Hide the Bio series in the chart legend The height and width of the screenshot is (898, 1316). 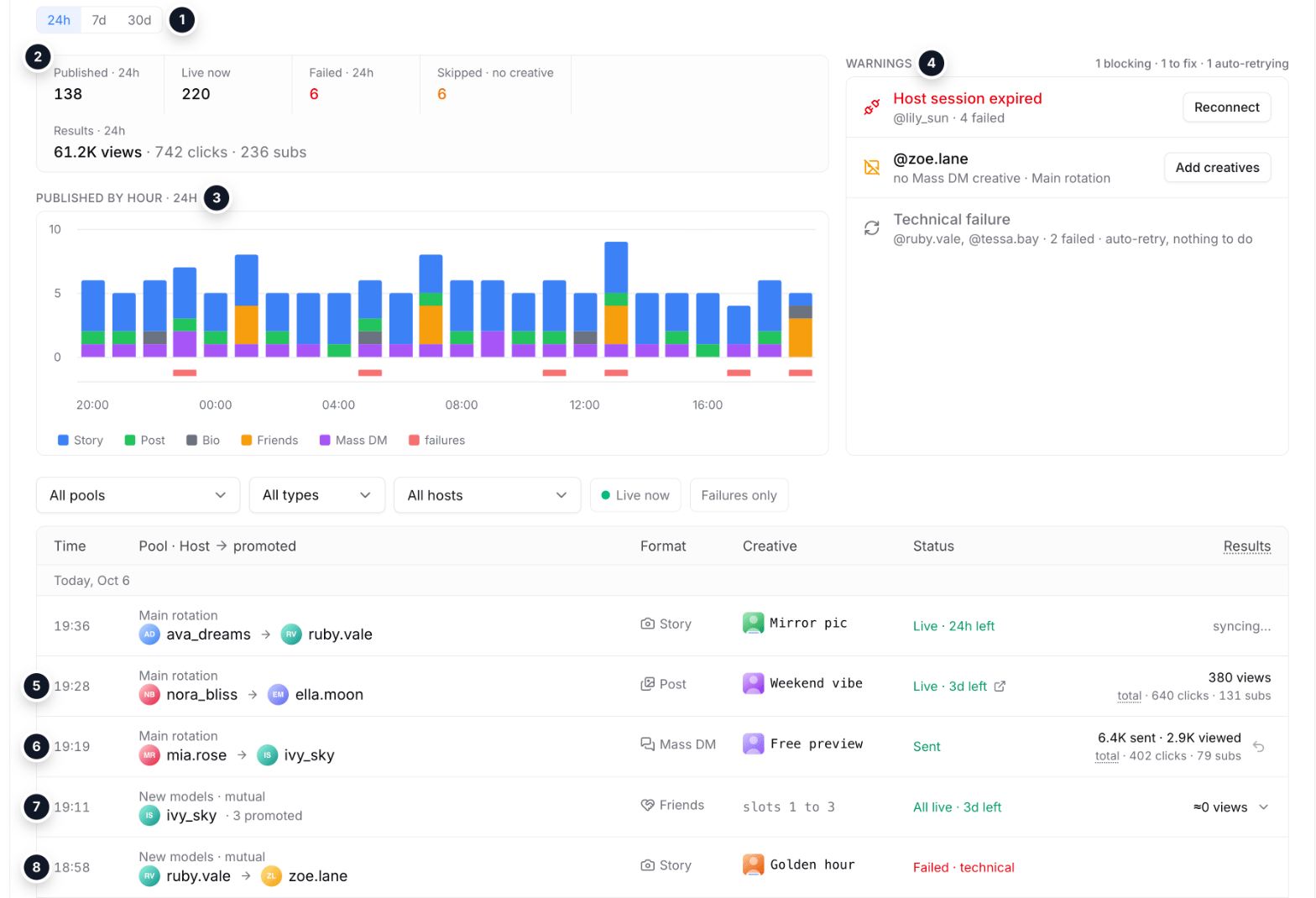tap(203, 441)
